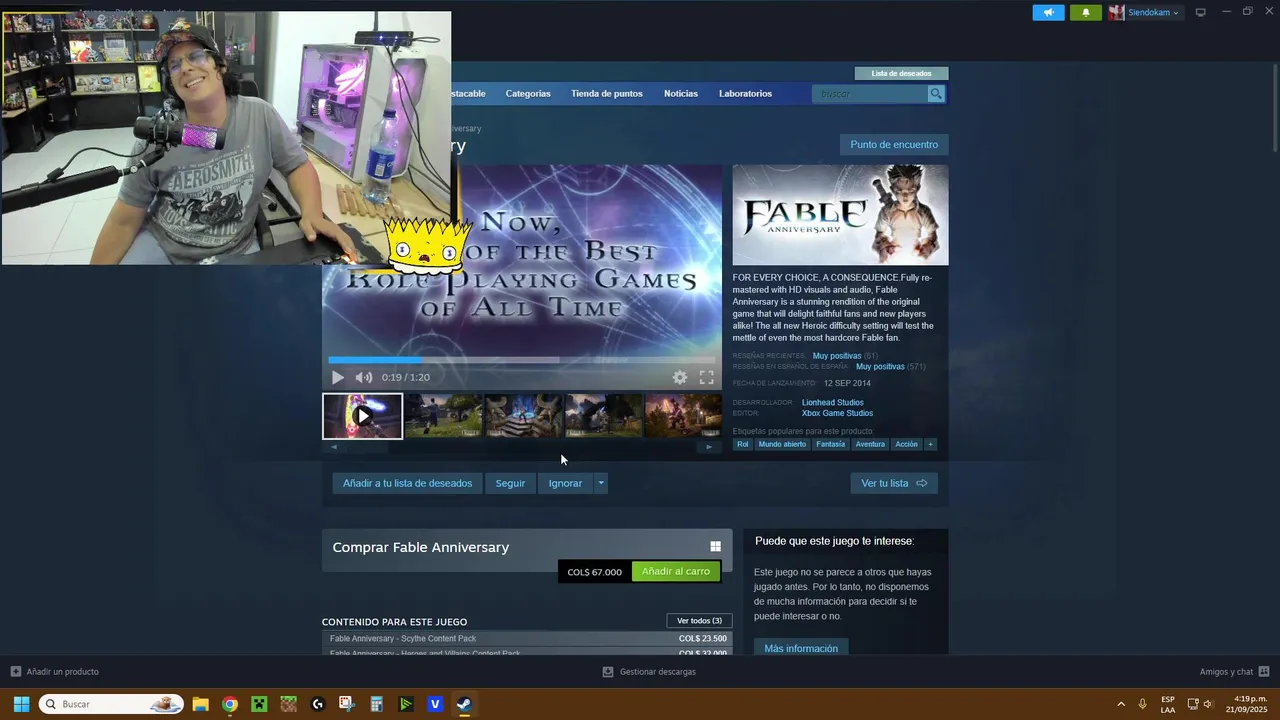The width and height of the screenshot is (1280, 720).
Task: Open the Laboratorios store tab
Action: click(x=745, y=94)
